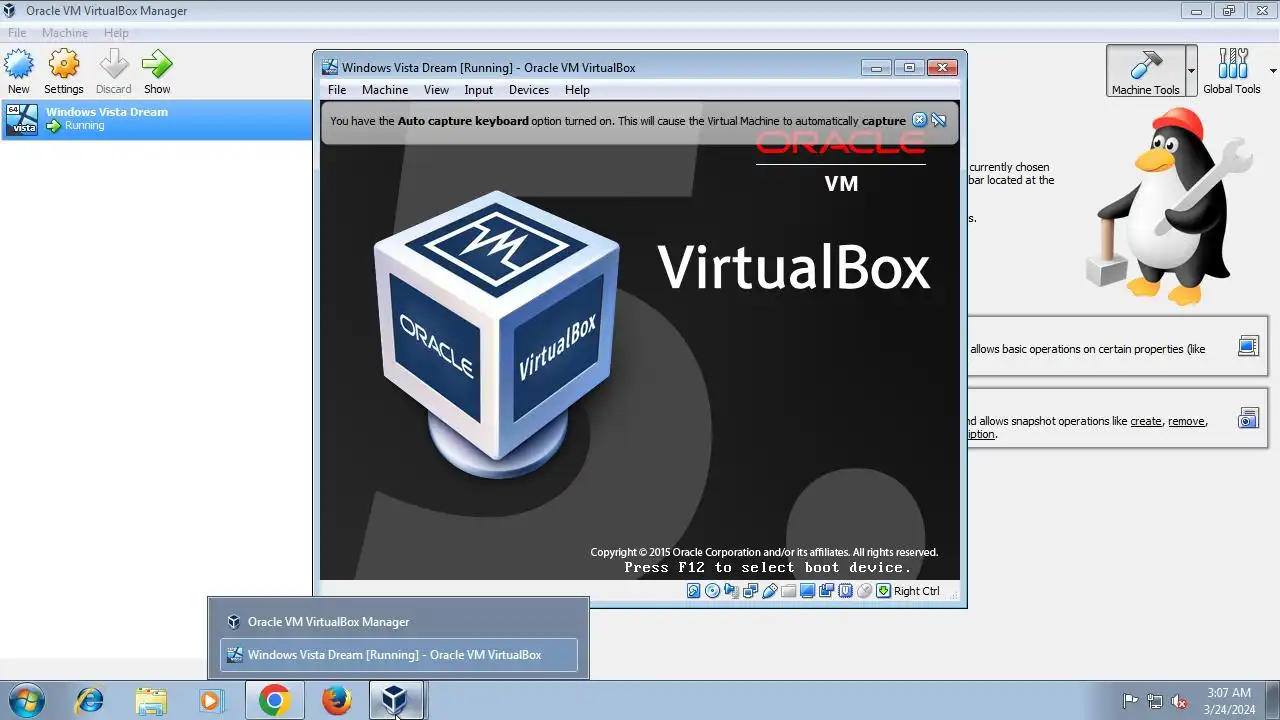Image resolution: width=1280 pixels, height=720 pixels.
Task: Open the Windows Start menu
Action: pyautogui.click(x=26, y=700)
